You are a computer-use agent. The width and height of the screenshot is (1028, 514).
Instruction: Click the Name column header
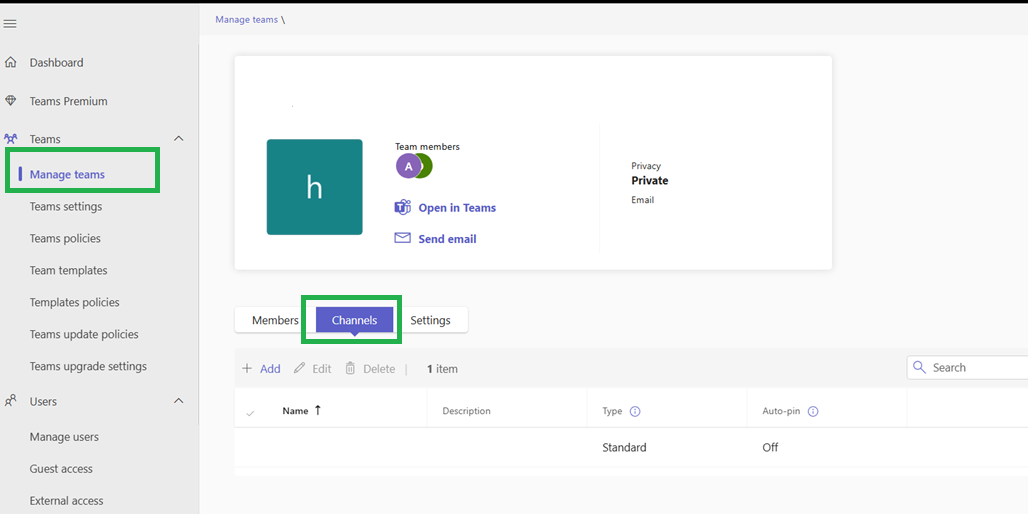[x=295, y=411]
